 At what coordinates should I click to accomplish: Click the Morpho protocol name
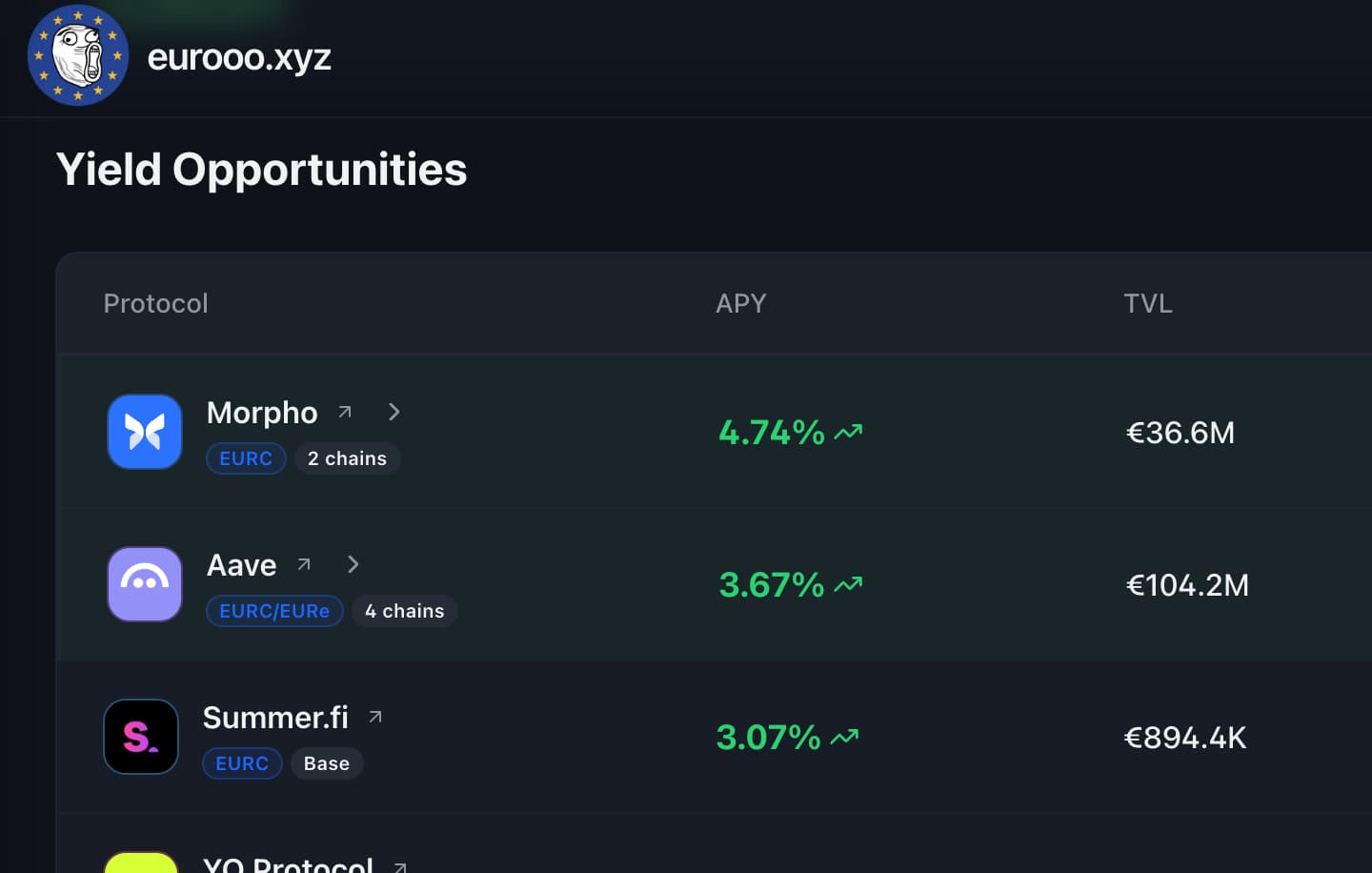(262, 413)
